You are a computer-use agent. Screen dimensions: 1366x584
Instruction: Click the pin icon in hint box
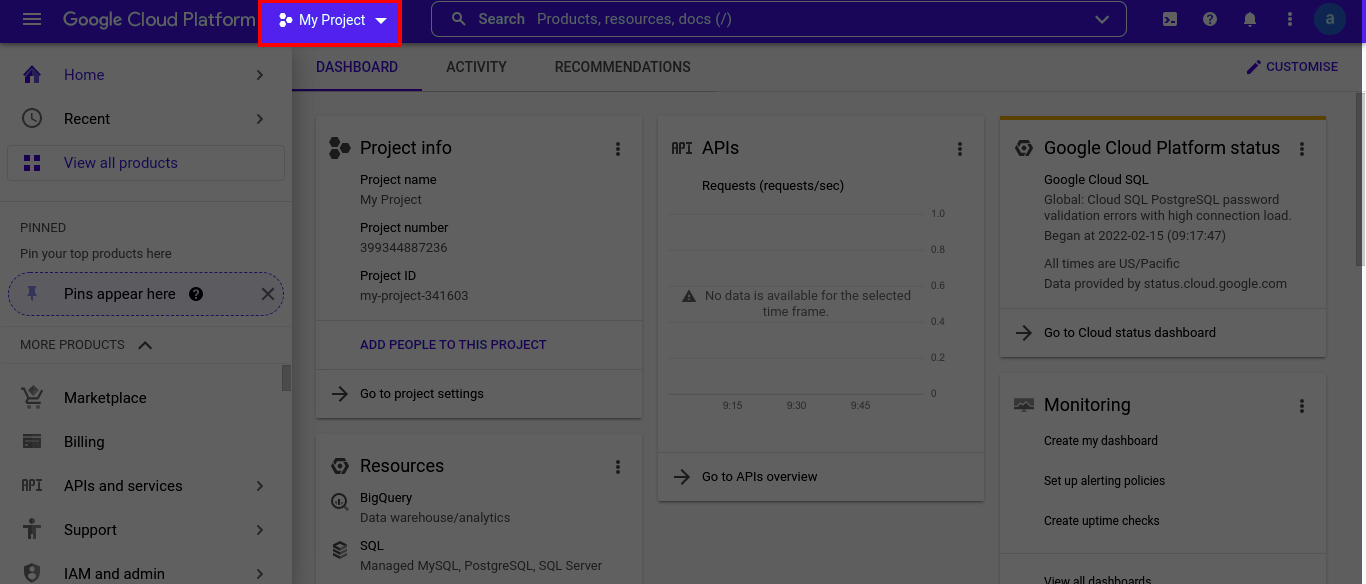point(32,294)
